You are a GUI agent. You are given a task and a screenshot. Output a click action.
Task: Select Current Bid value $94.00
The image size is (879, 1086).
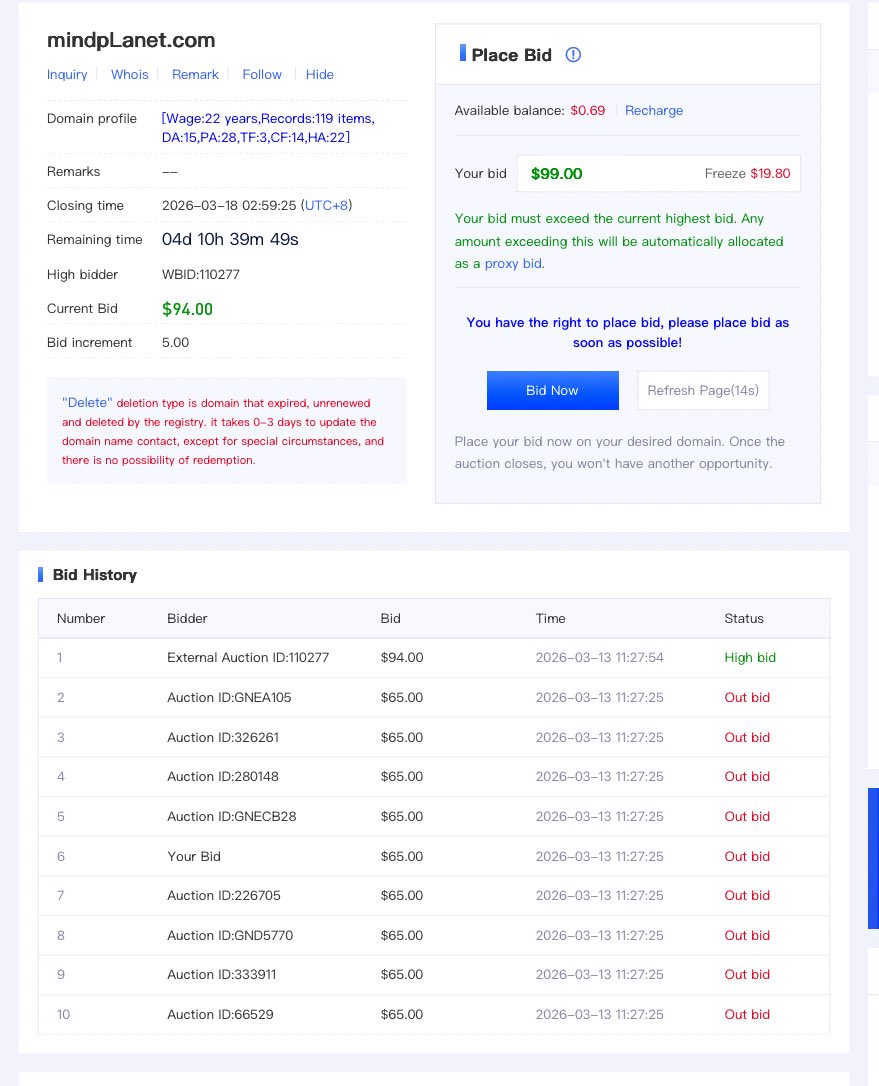pyautogui.click(x=187, y=310)
